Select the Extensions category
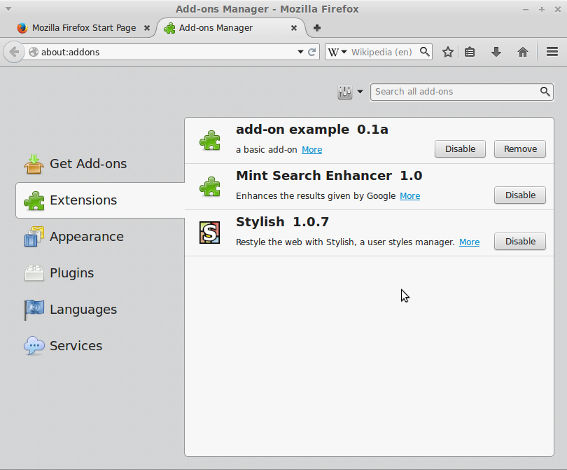 coord(100,200)
